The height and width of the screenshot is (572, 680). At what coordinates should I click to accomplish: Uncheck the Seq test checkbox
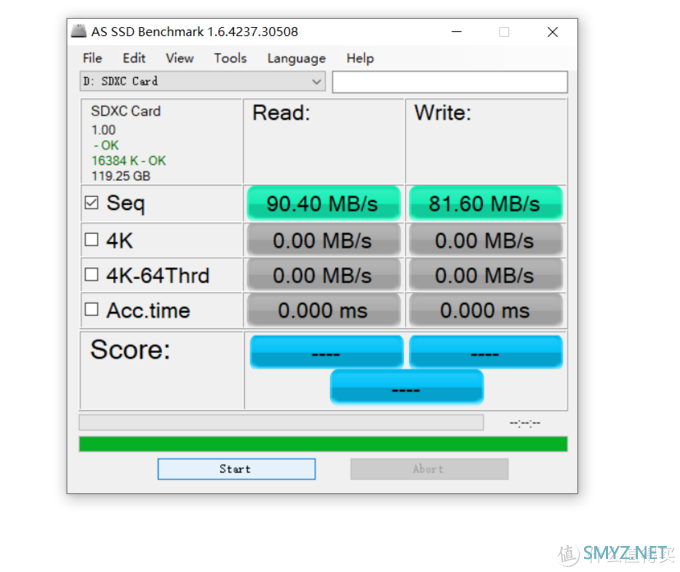(x=92, y=203)
